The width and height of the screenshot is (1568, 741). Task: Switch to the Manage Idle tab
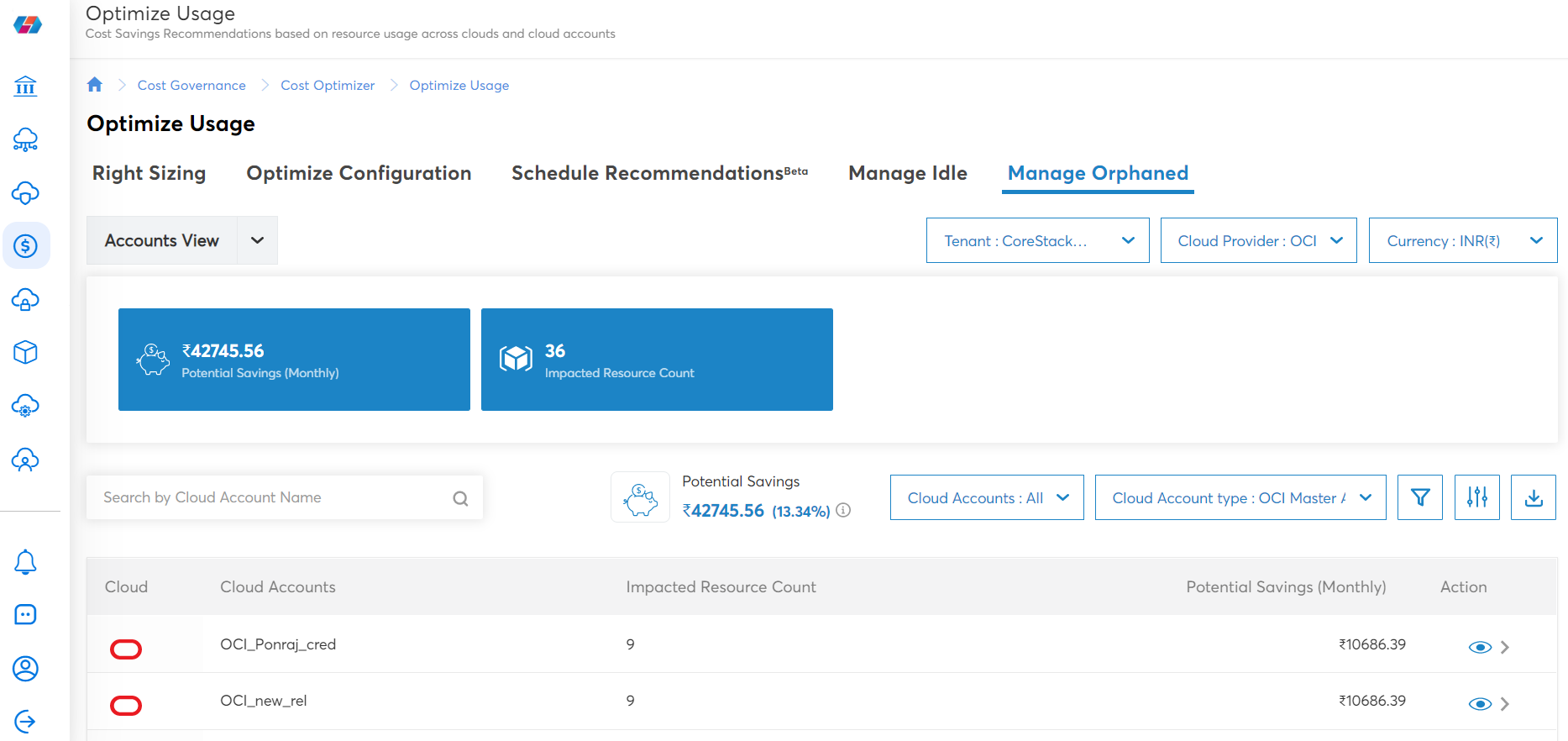click(x=908, y=173)
